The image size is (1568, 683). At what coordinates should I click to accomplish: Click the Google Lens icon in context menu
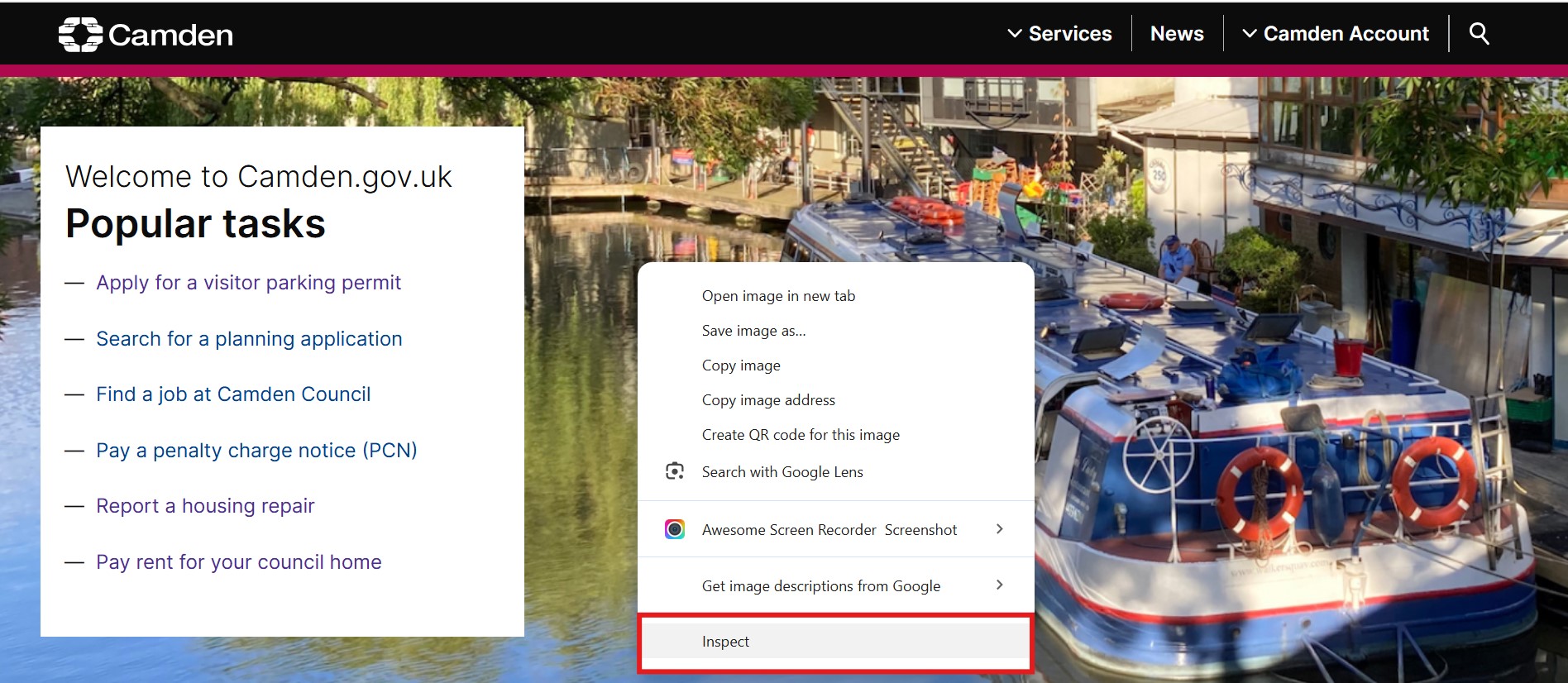(675, 471)
